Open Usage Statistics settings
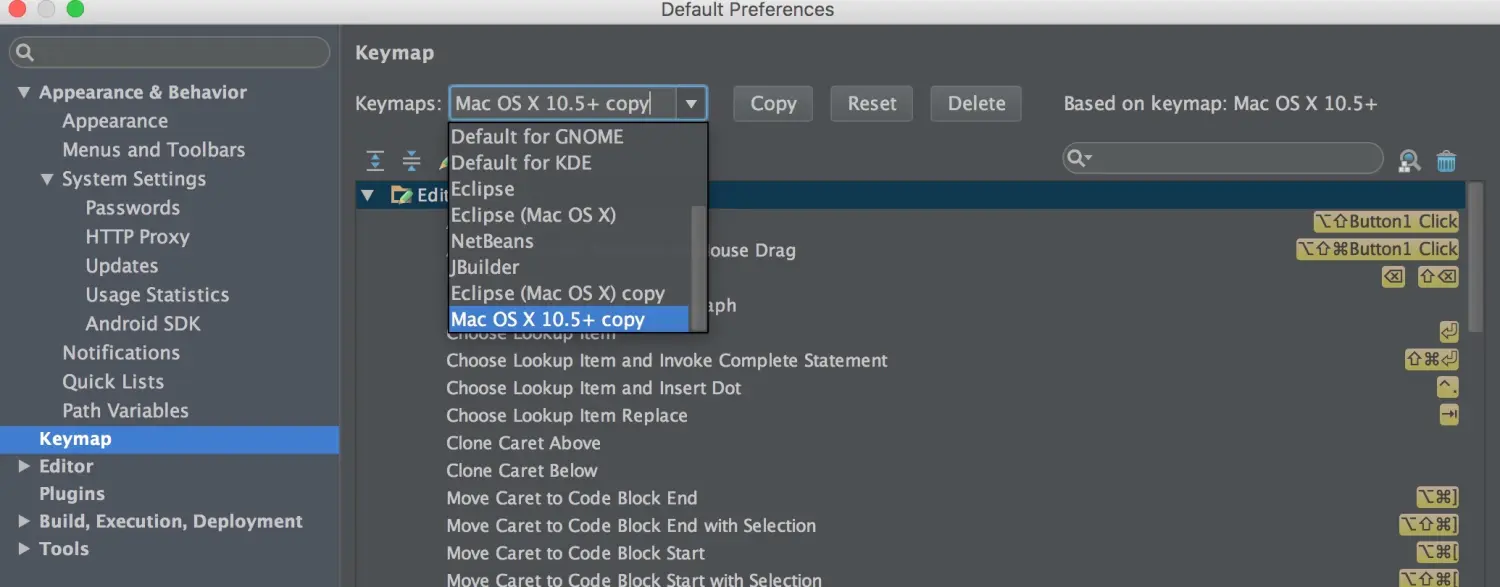Viewport: 1500px width, 587px height. (x=157, y=295)
